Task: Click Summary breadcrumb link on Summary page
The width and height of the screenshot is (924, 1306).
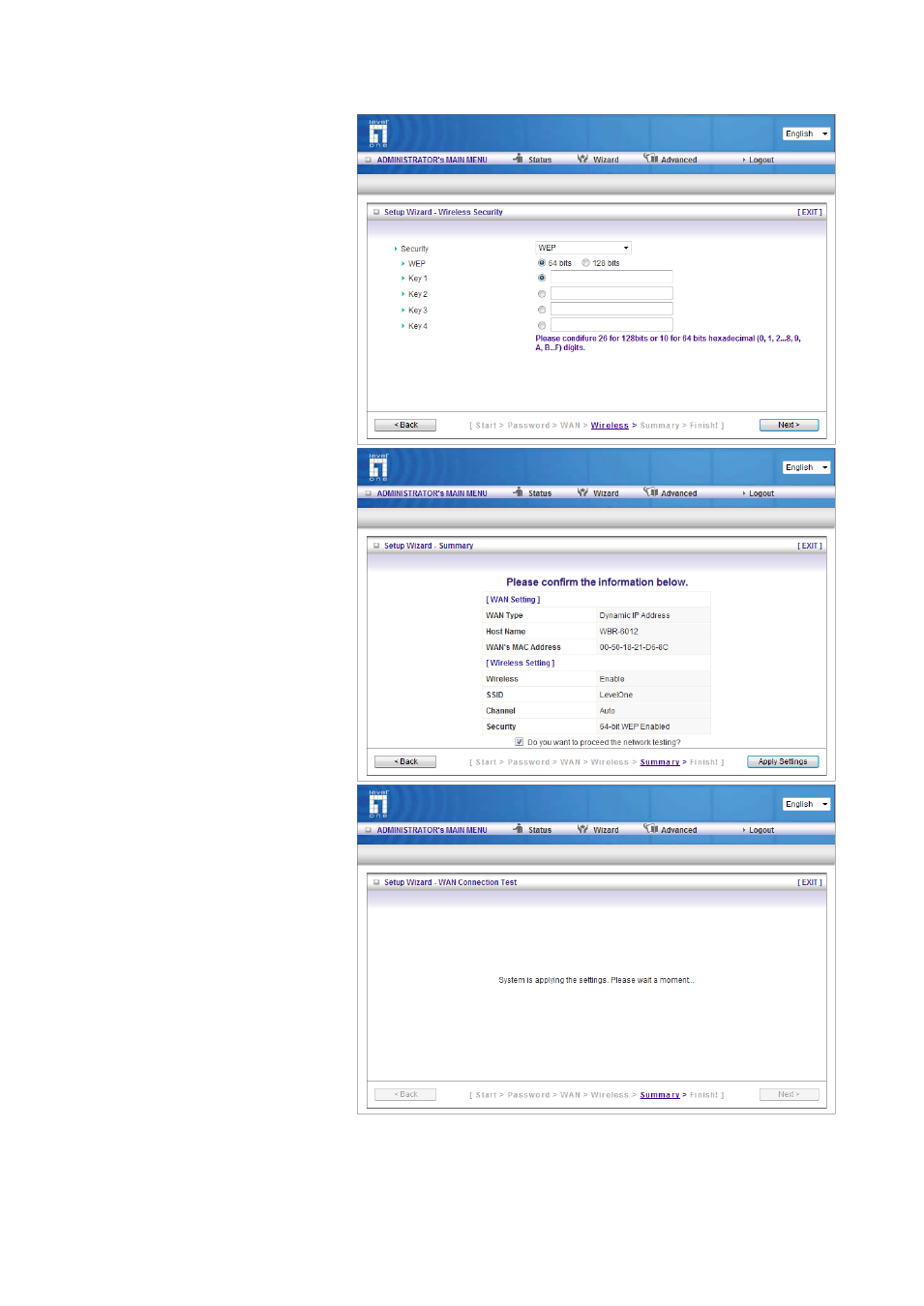Action: coord(660,762)
